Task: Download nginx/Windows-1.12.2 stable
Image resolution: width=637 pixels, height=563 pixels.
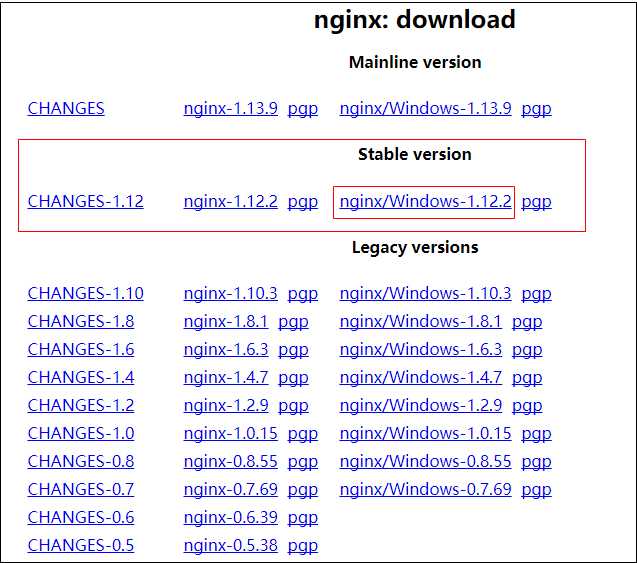Action: (425, 201)
